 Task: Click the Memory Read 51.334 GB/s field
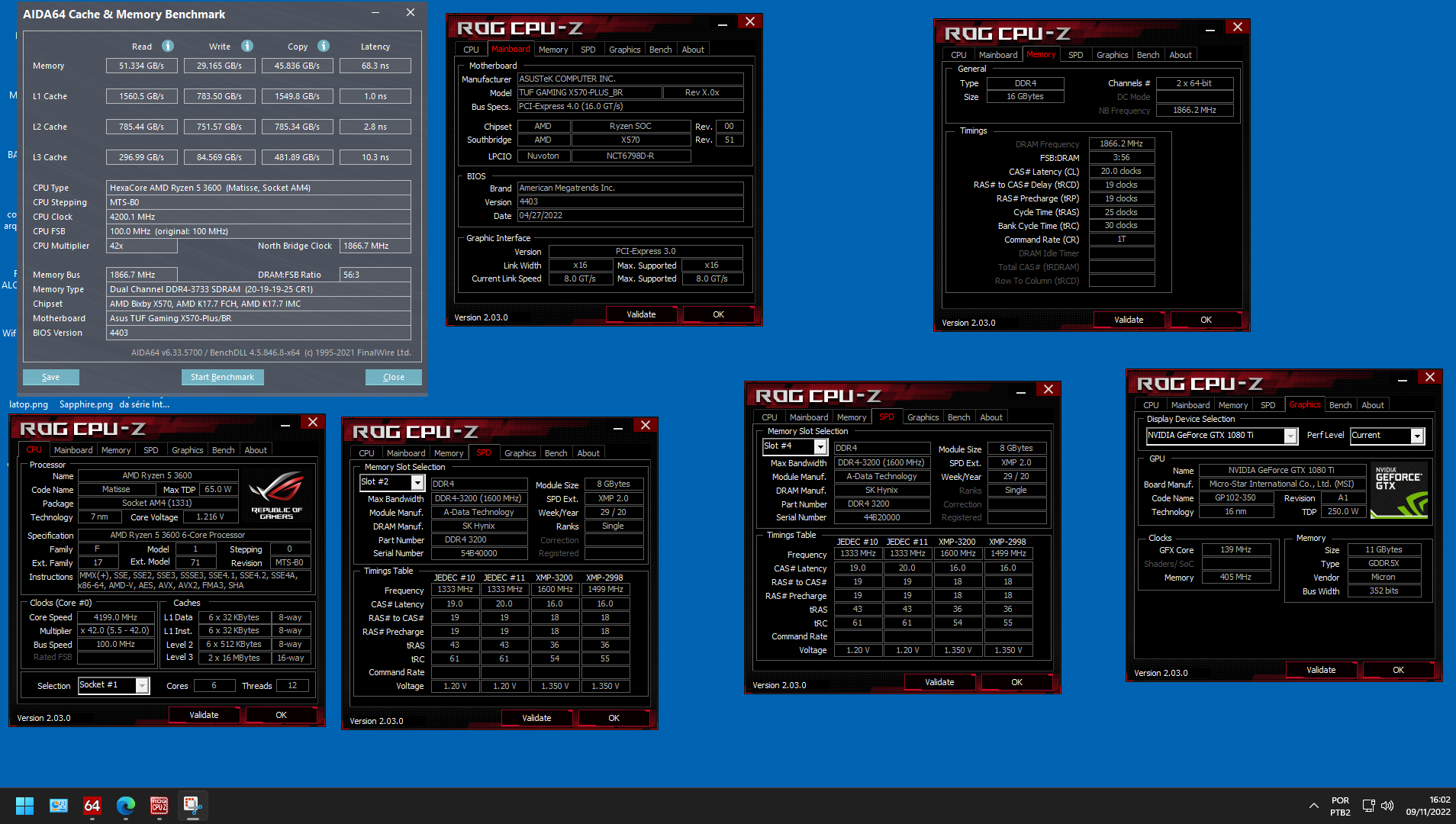point(141,66)
